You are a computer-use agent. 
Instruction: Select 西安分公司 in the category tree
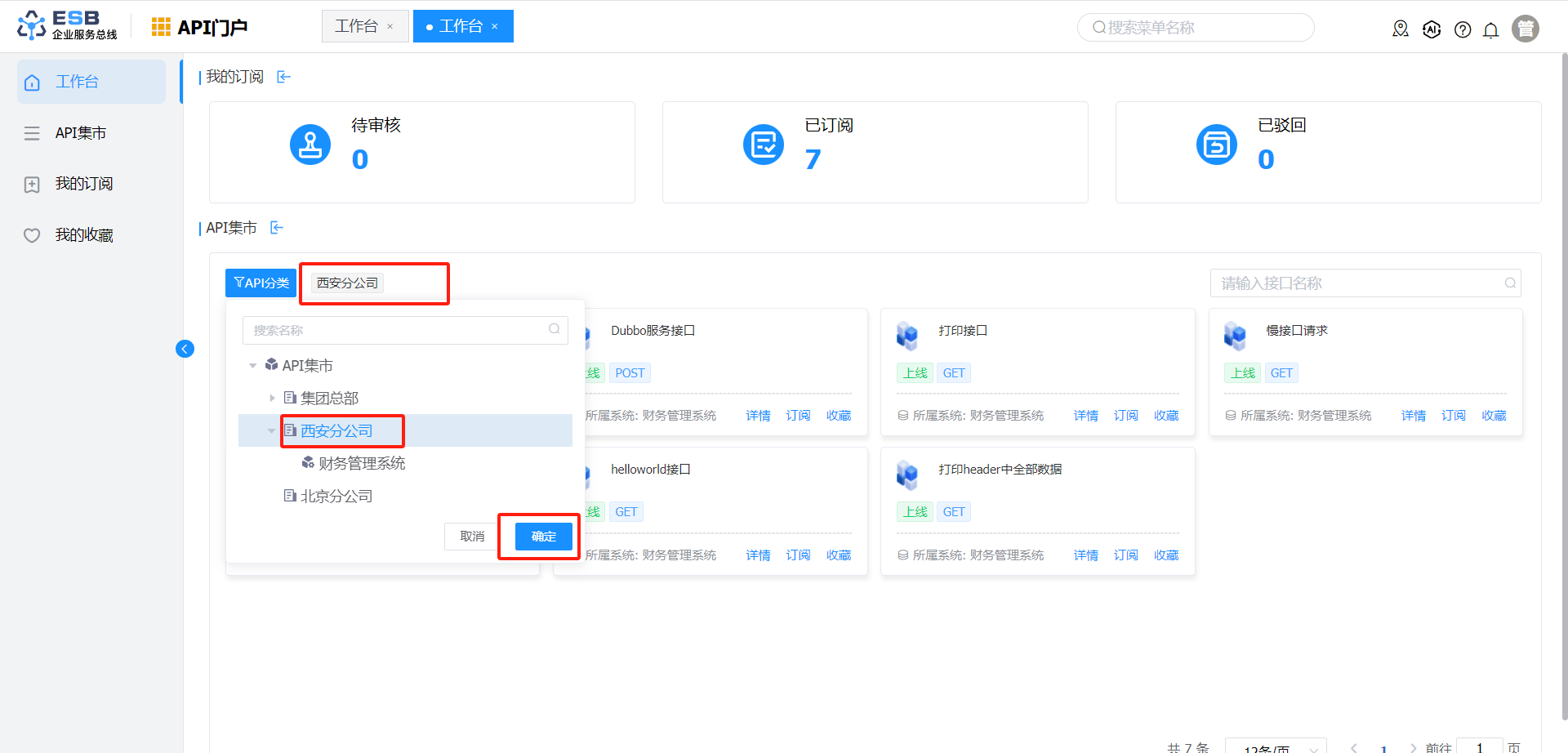coord(336,430)
